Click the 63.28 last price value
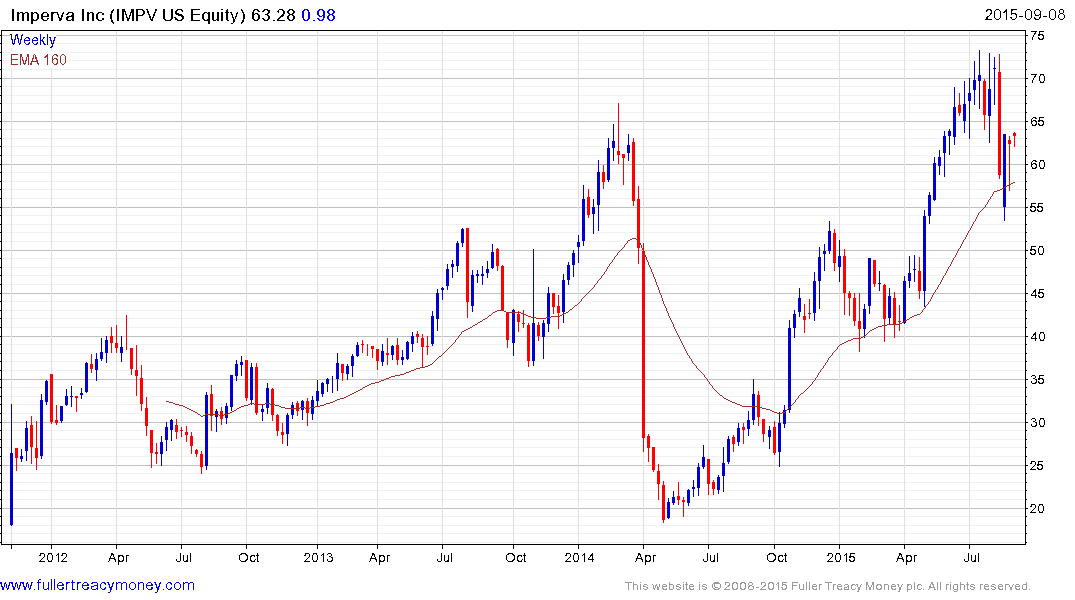The height and width of the screenshot is (600, 1075). pyautogui.click(x=273, y=15)
